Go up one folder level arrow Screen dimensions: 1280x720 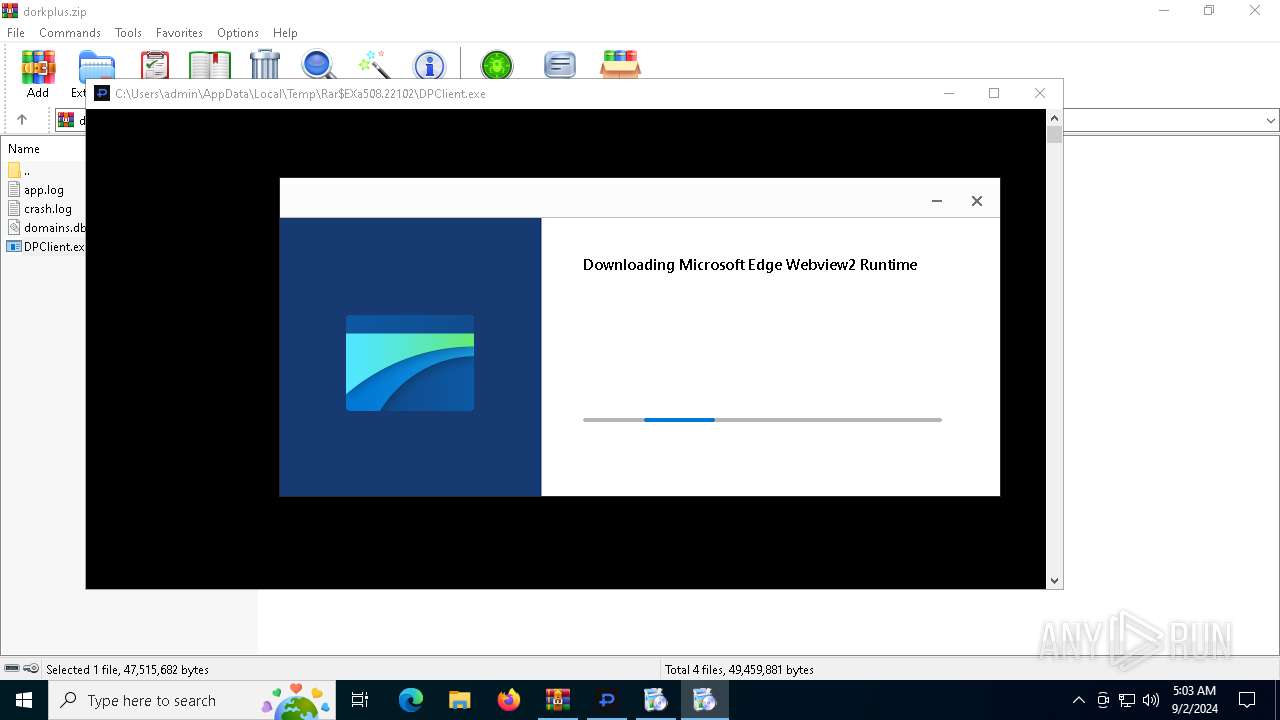(x=22, y=120)
